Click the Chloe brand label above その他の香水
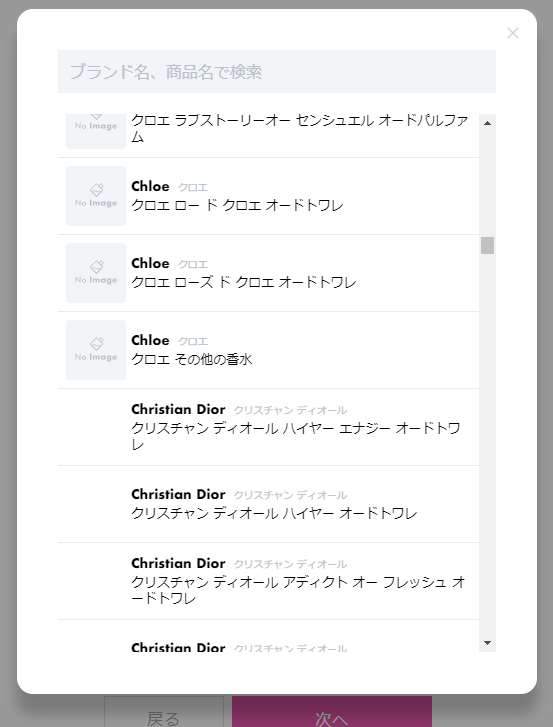The image size is (553, 727). (150, 340)
